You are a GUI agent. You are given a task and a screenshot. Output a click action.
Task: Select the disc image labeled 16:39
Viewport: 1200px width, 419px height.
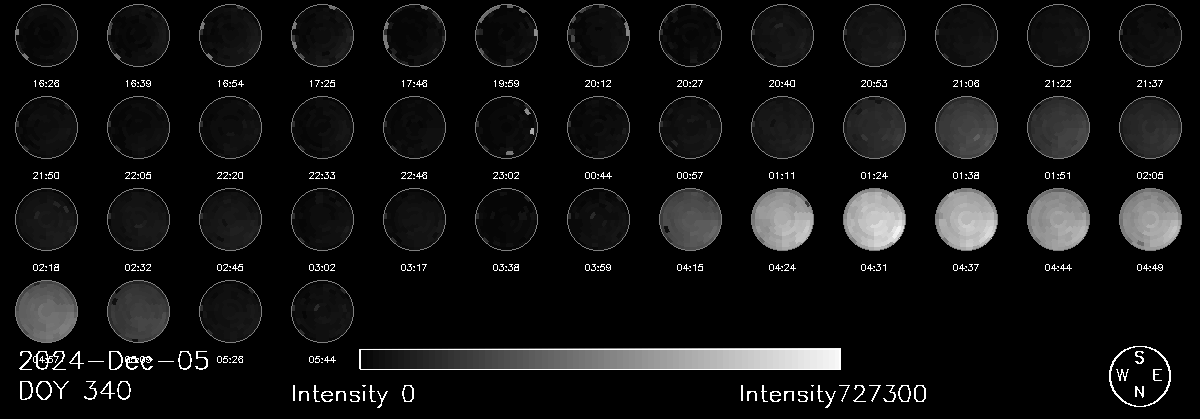(138, 35)
